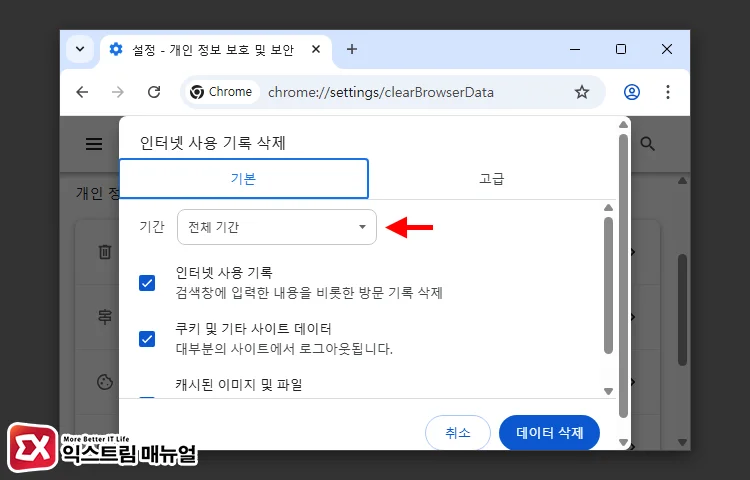Minimize the Chrome window
This screenshot has height=480, width=750.
tap(575, 49)
